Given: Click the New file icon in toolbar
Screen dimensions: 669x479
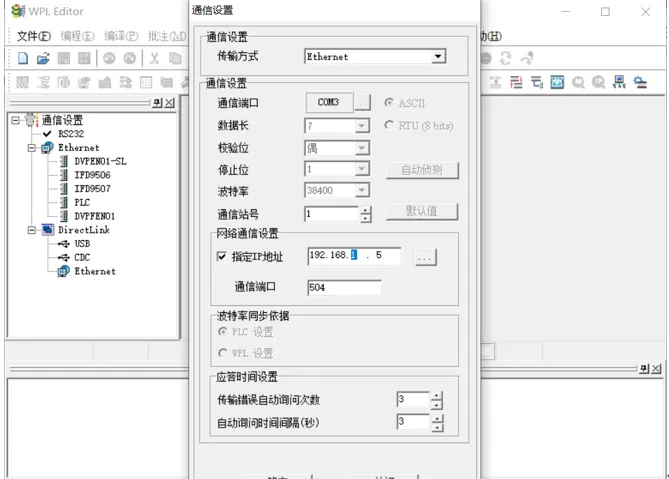Looking at the screenshot, I should pos(23,58).
